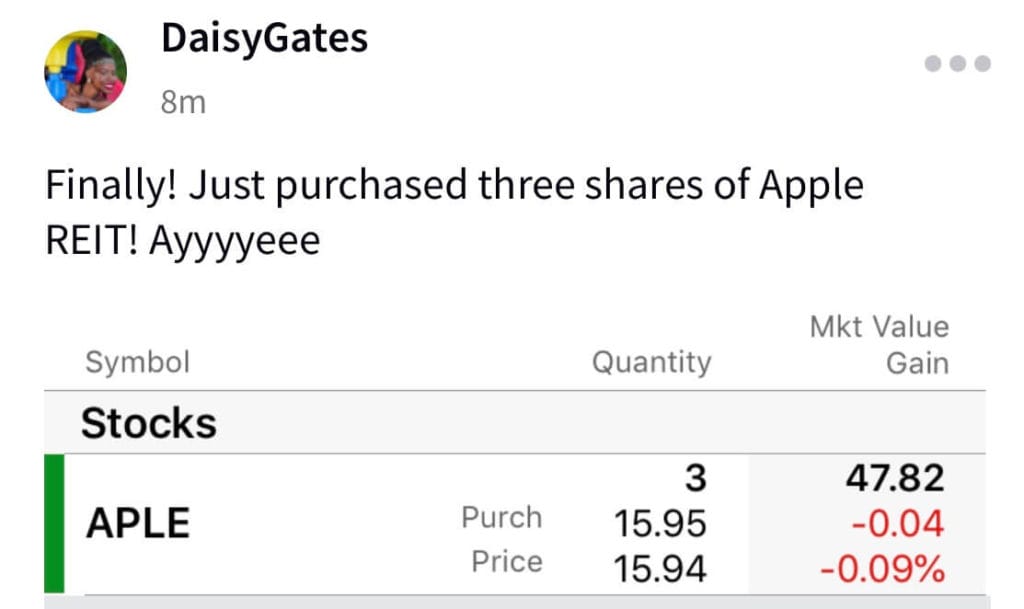Sort by Symbol column header

tap(138, 362)
